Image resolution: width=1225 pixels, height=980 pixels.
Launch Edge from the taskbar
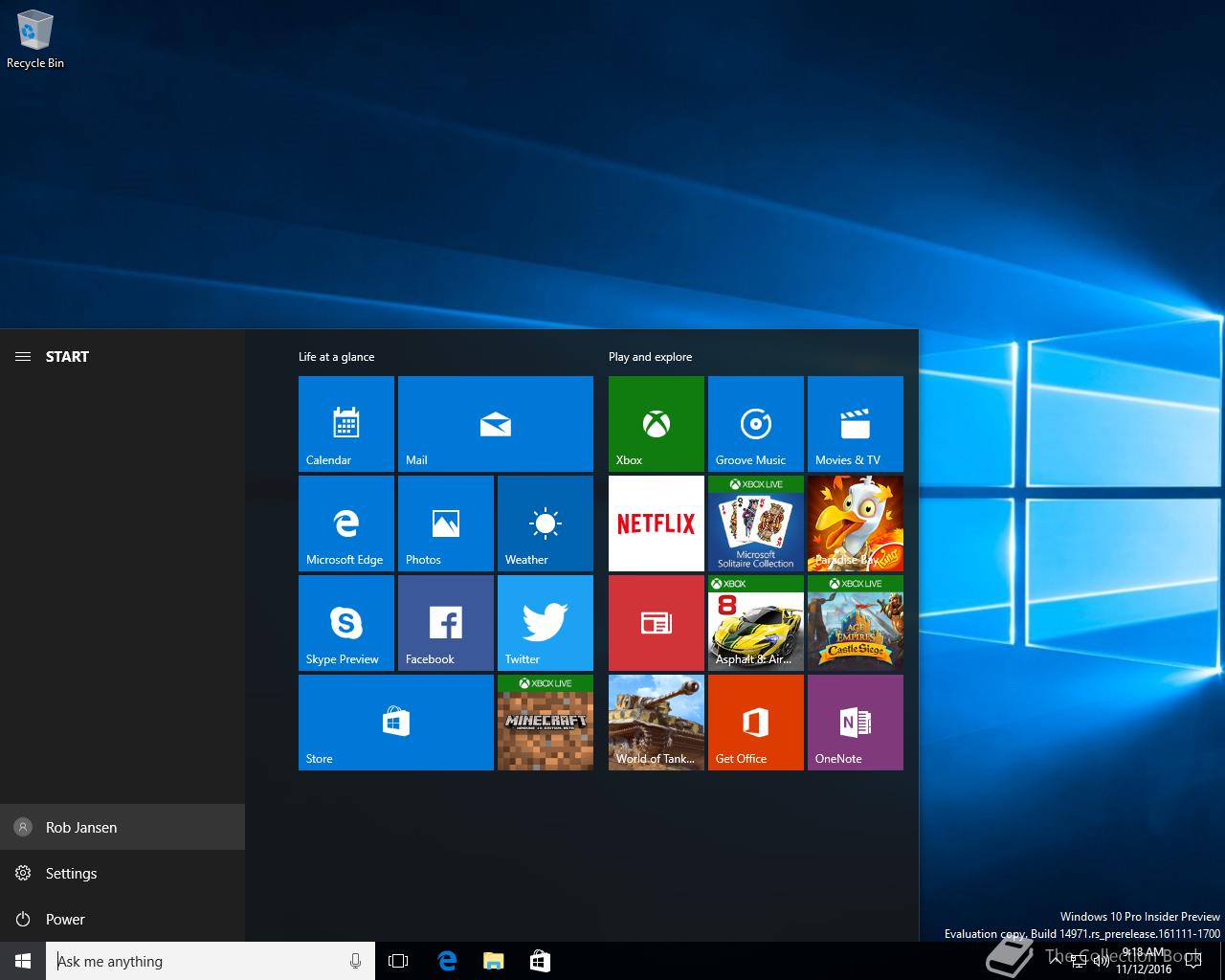coord(446,961)
